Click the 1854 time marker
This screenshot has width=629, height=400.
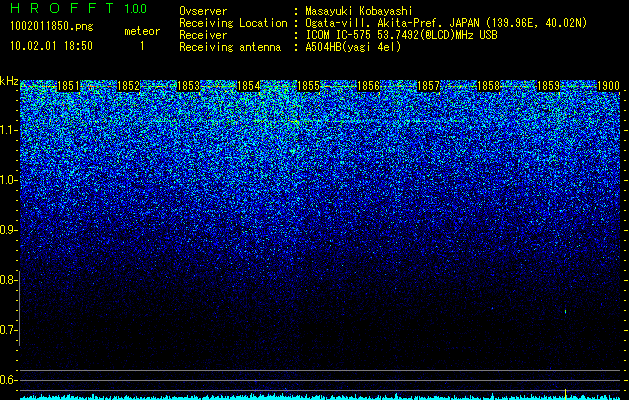[248, 86]
